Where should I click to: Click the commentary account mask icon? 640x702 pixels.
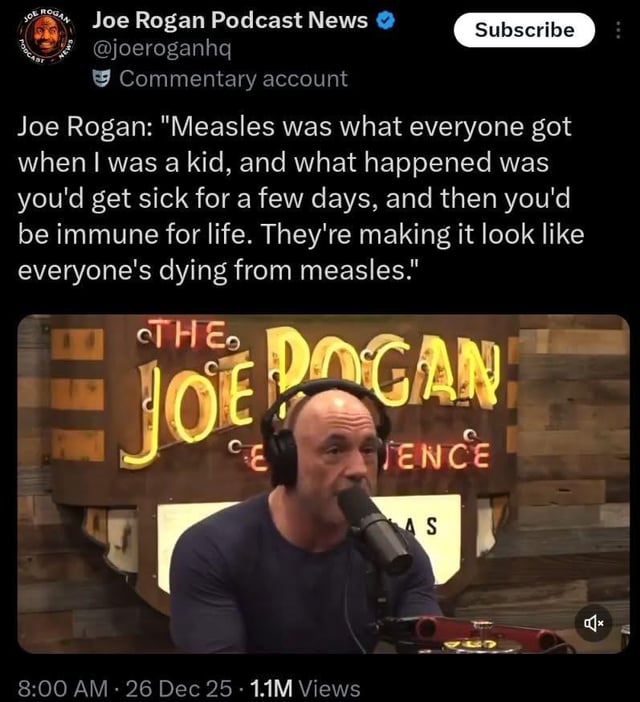pos(101,78)
